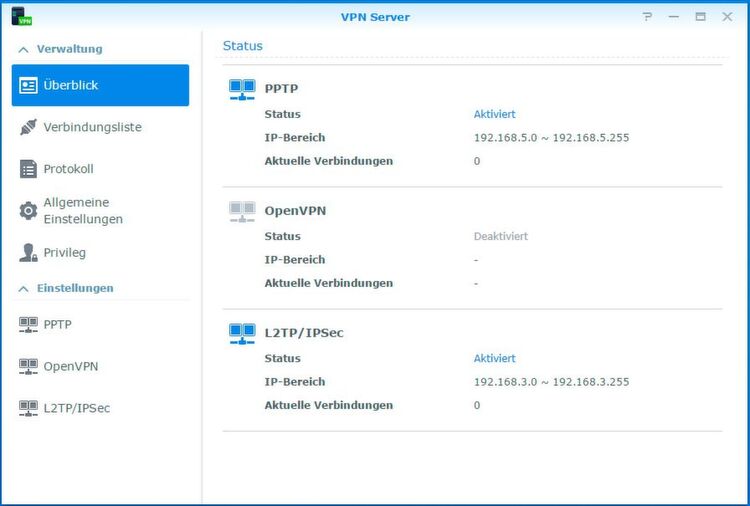Click the Status panel heading
Screen dimensions: 750x506
click(x=243, y=46)
